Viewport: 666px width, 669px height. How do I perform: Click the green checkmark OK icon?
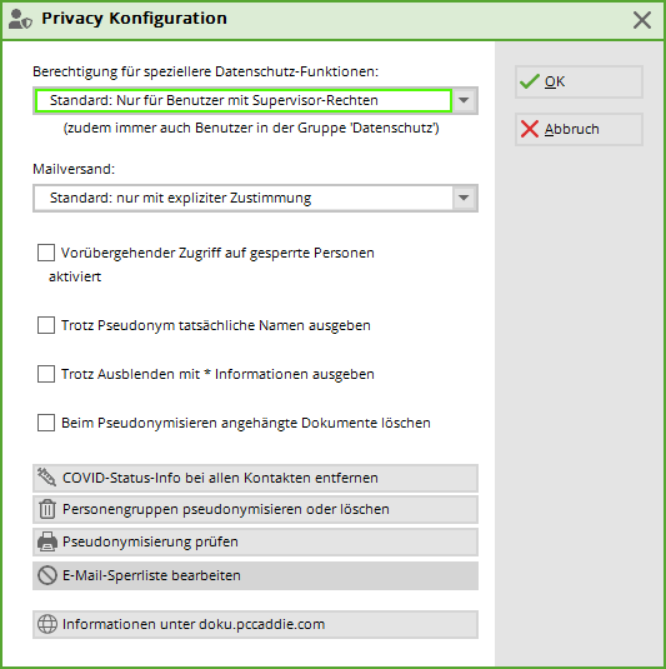(530, 82)
